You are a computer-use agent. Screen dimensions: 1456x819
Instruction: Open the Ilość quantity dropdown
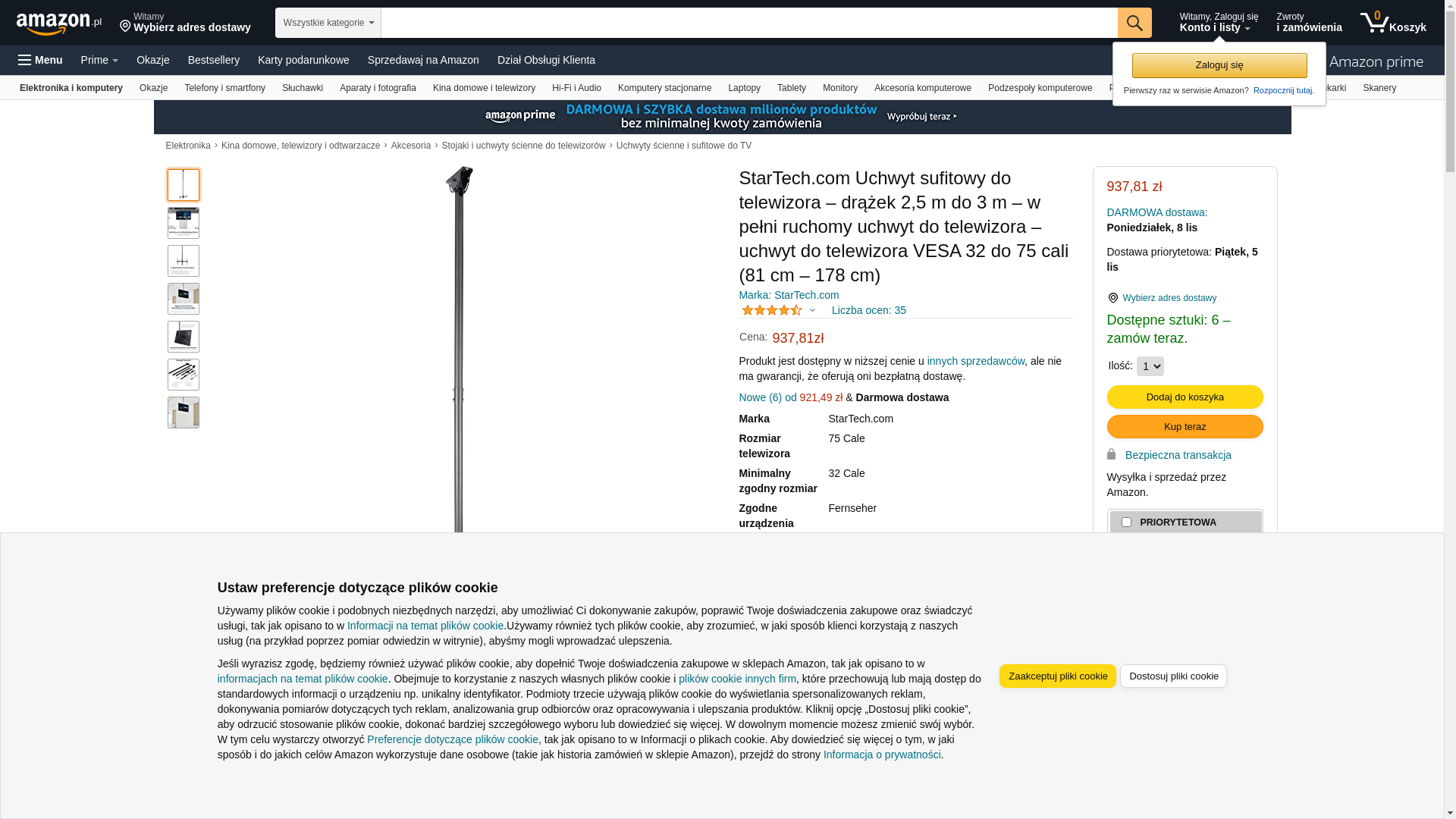1150,366
